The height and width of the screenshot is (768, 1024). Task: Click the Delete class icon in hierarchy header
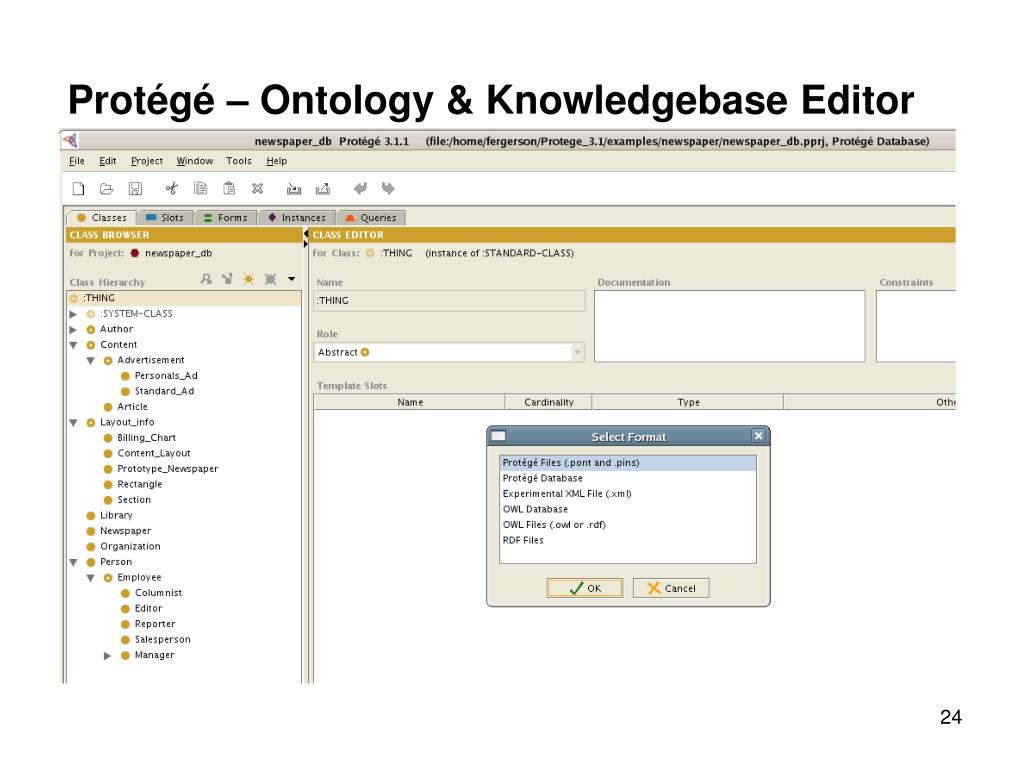point(270,279)
